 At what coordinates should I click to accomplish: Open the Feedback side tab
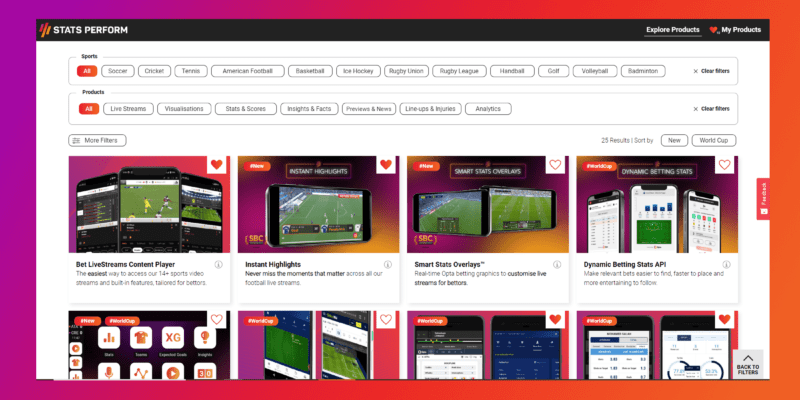coord(763,198)
